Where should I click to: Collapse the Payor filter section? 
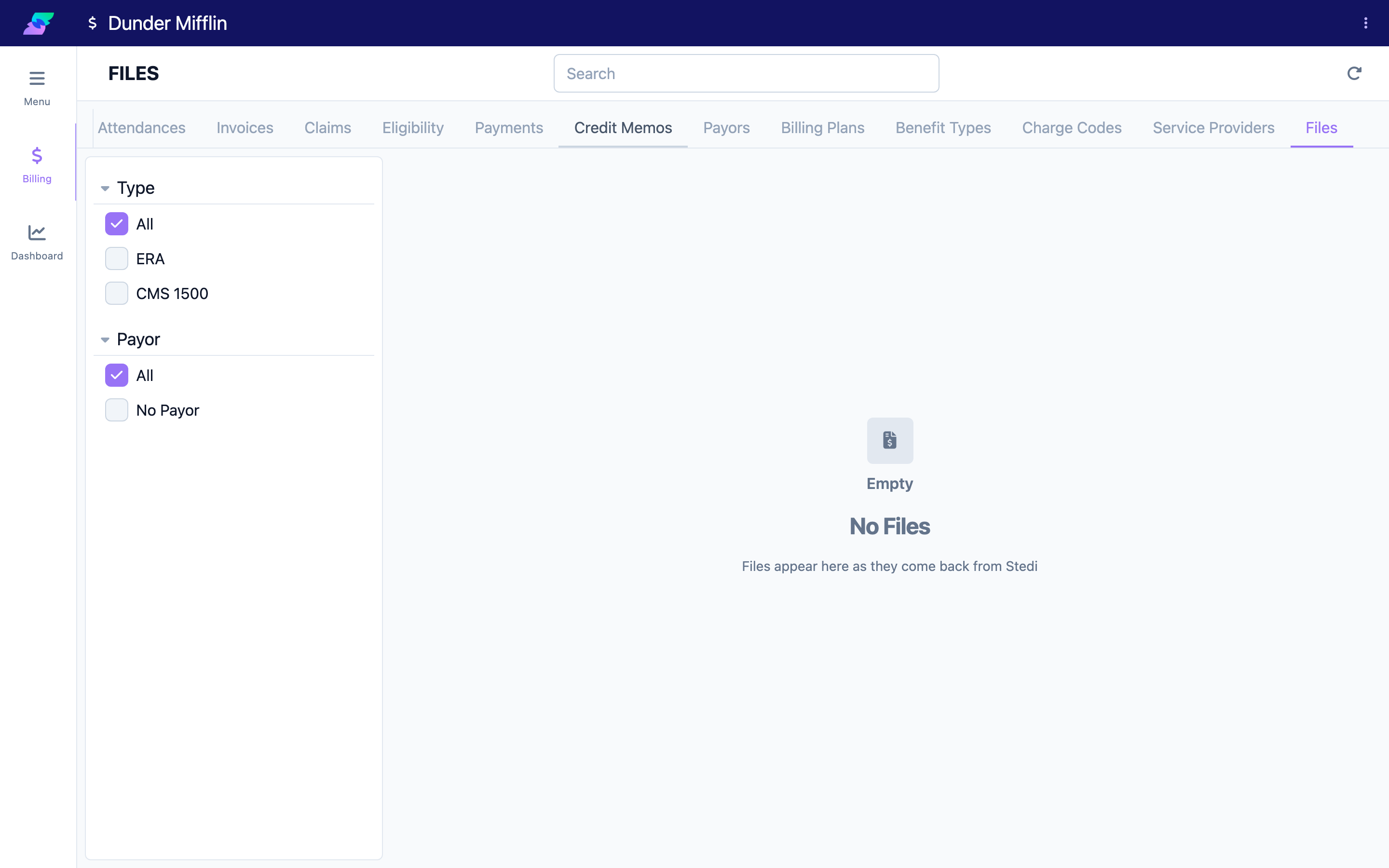(105, 340)
